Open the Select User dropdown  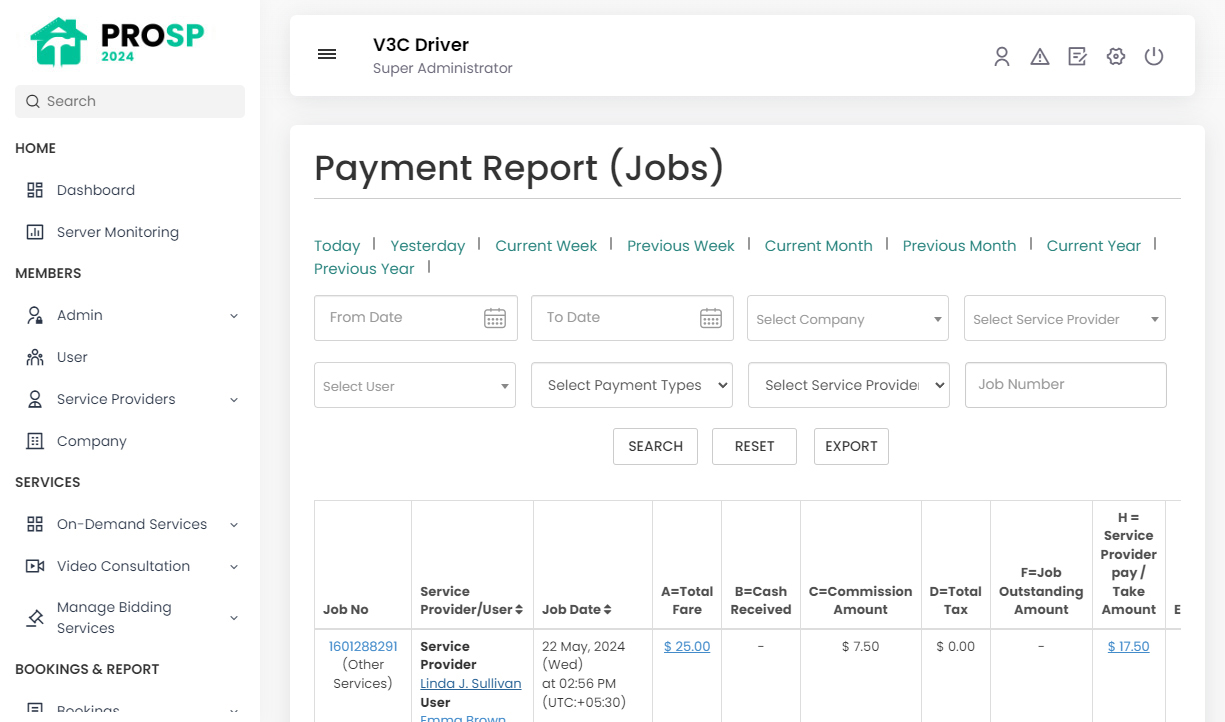point(415,386)
